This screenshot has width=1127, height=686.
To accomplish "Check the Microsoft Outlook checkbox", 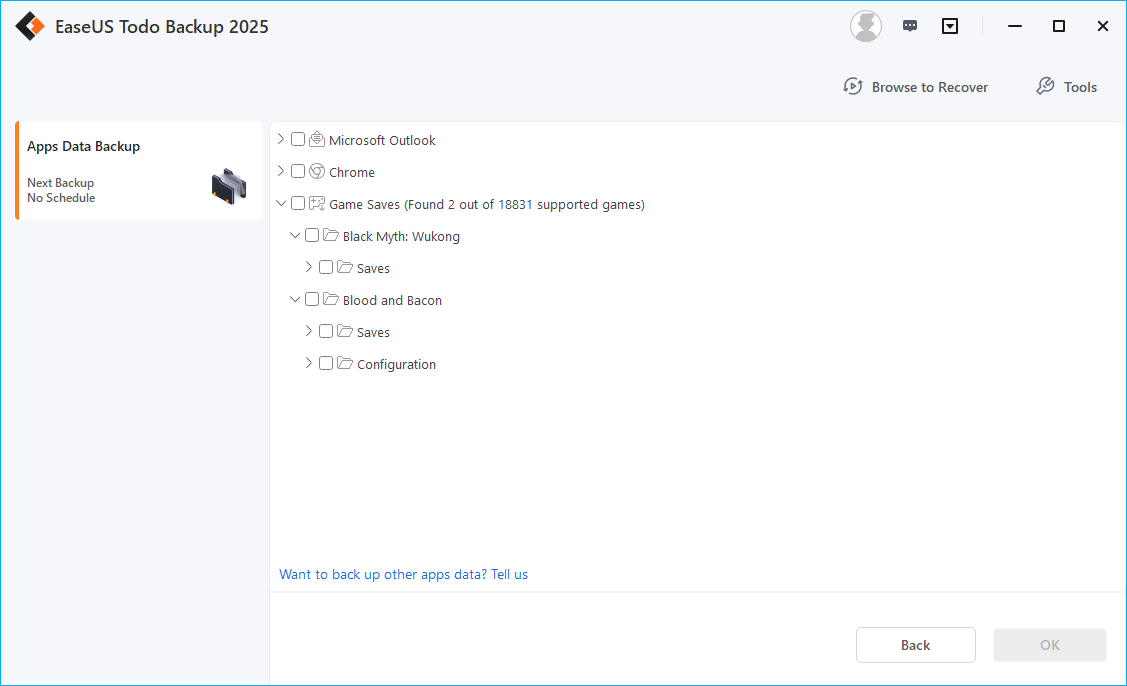I will coord(298,140).
